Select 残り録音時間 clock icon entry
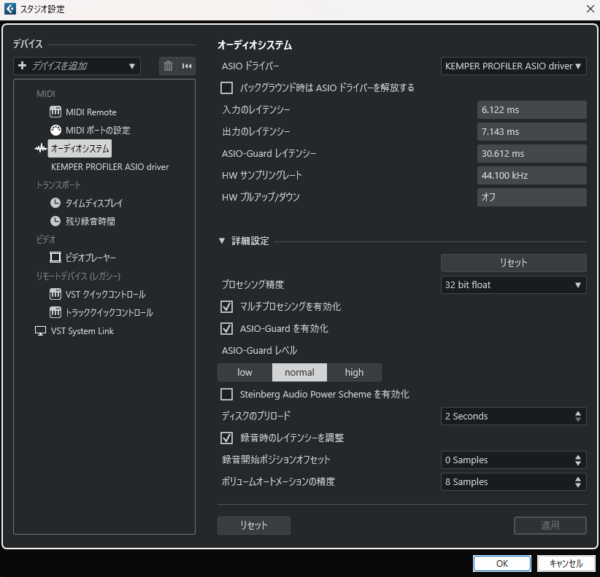This screenshot has height=577, width=600. (55, 221)
